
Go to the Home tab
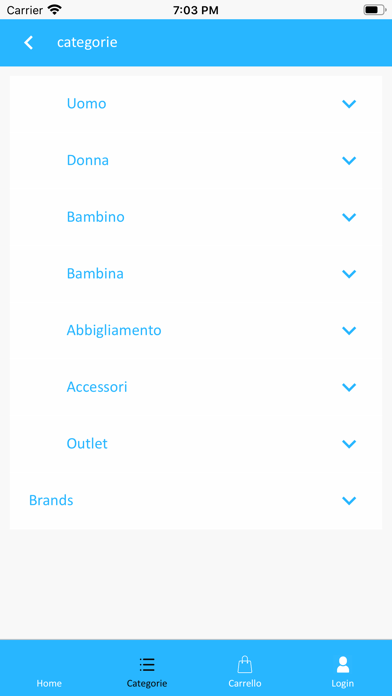click(49, 683)
